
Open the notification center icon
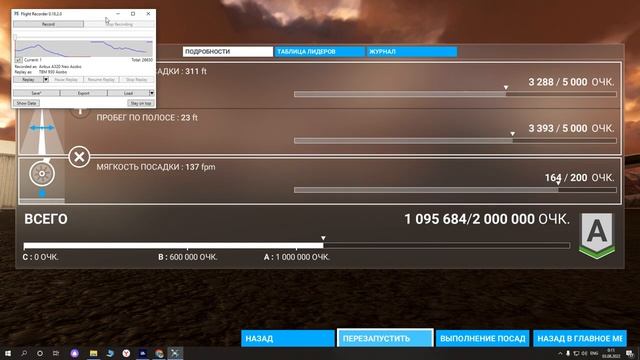click(x=630, y=353)
